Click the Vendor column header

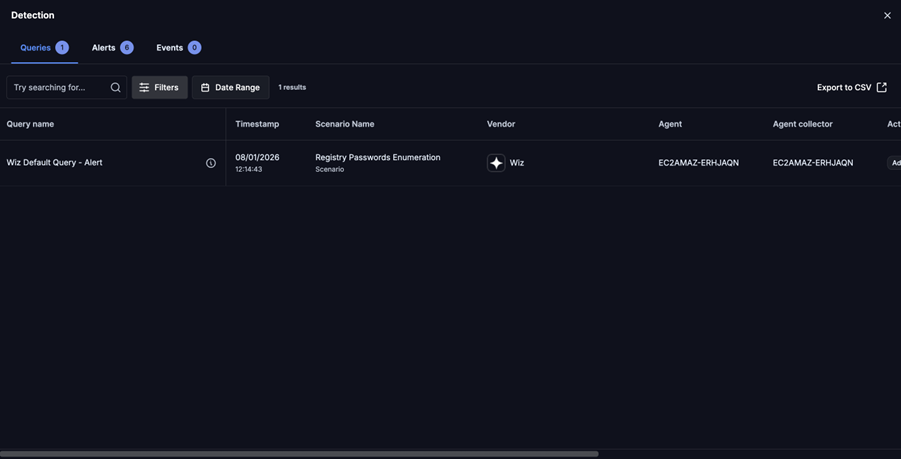(501, 124)
